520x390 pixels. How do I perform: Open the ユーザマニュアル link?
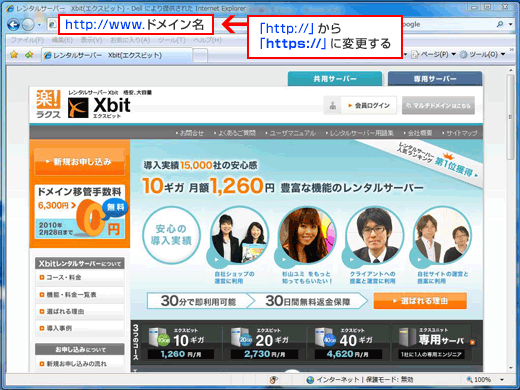pyautogui.click(x=291, y=133)
